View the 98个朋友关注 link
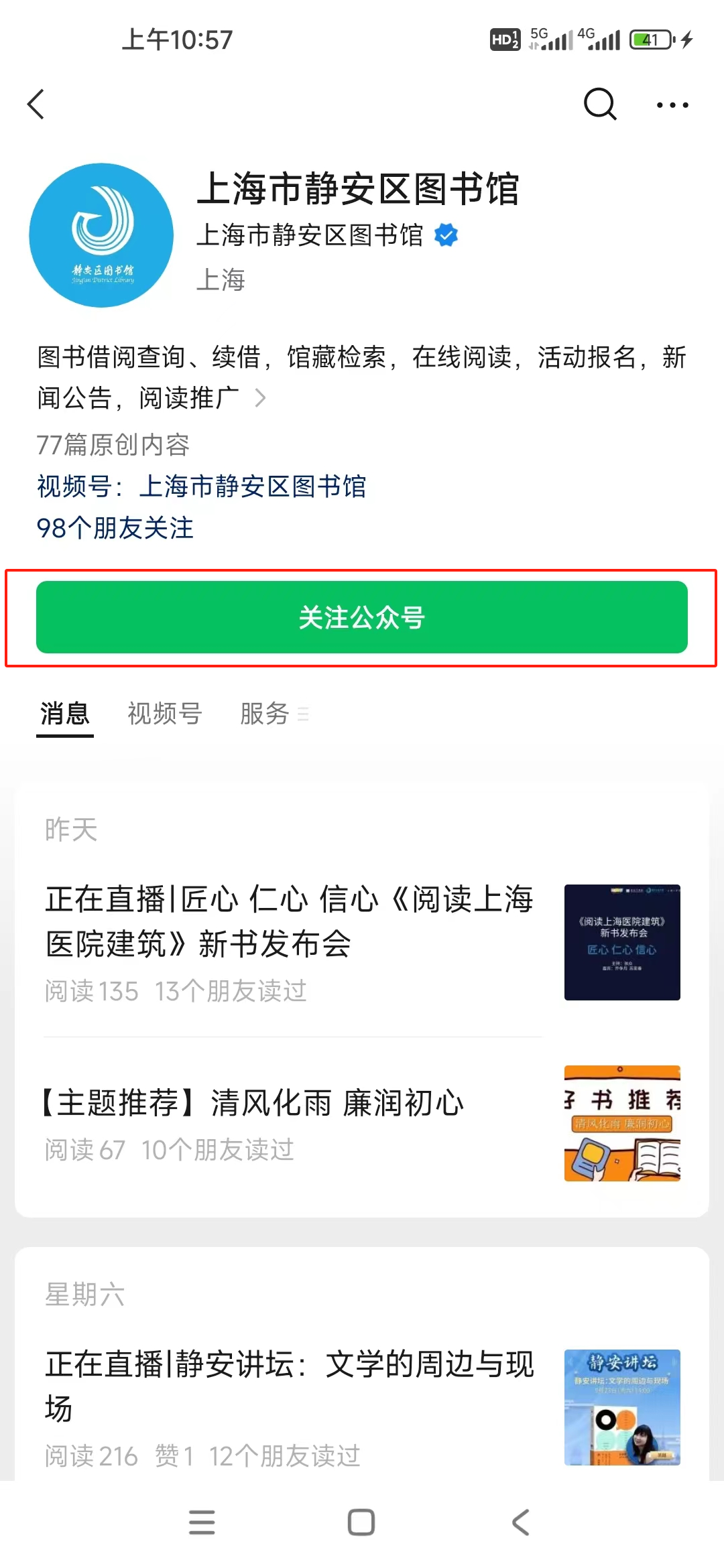 pyautogui.click(x=115, y=528)
